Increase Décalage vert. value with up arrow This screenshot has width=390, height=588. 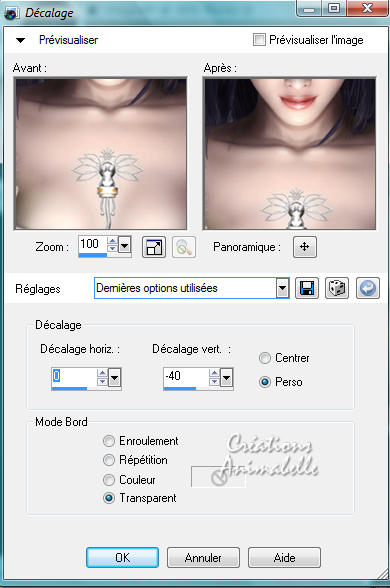coord(214,372)
